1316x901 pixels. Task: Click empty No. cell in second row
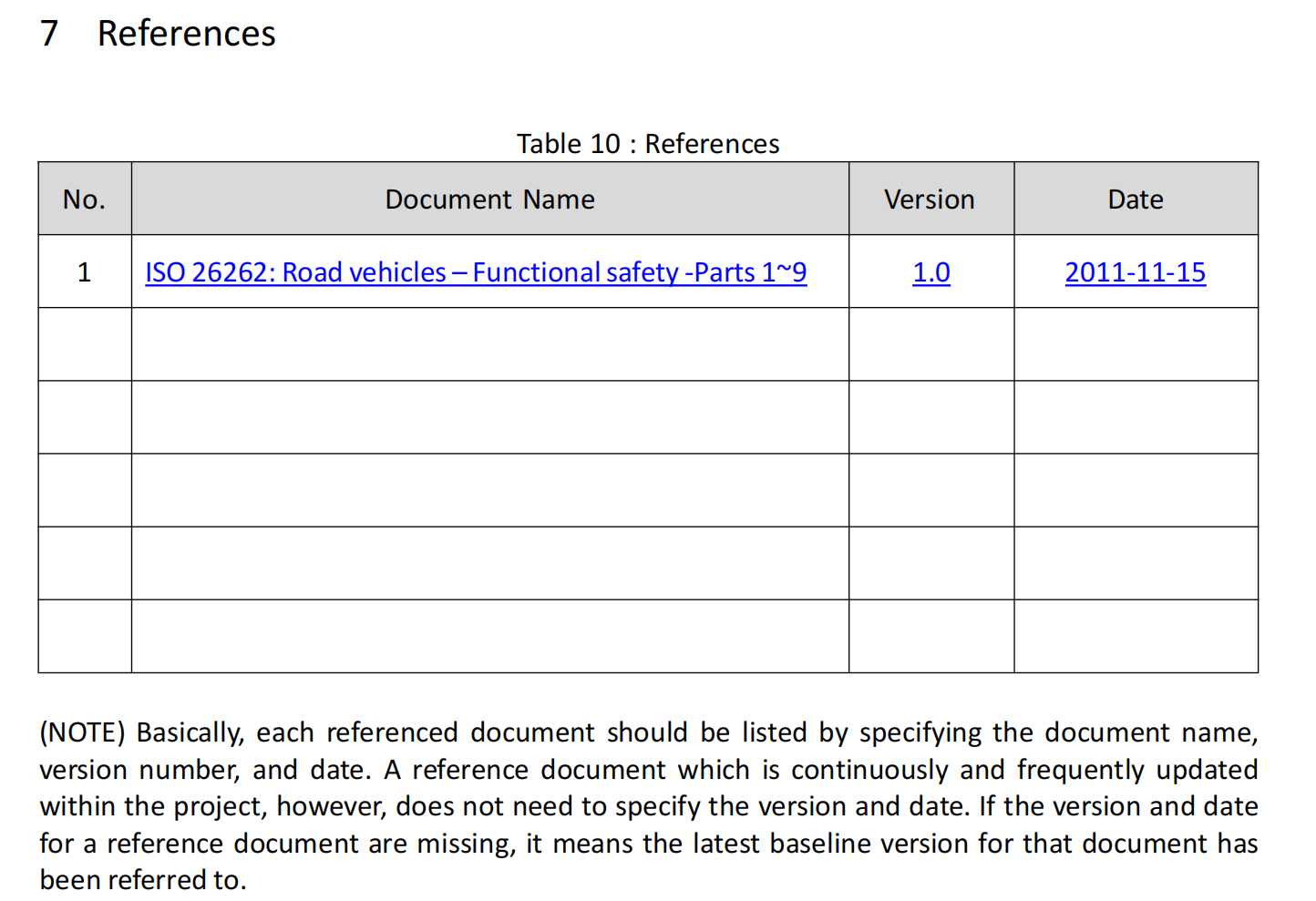85,344
